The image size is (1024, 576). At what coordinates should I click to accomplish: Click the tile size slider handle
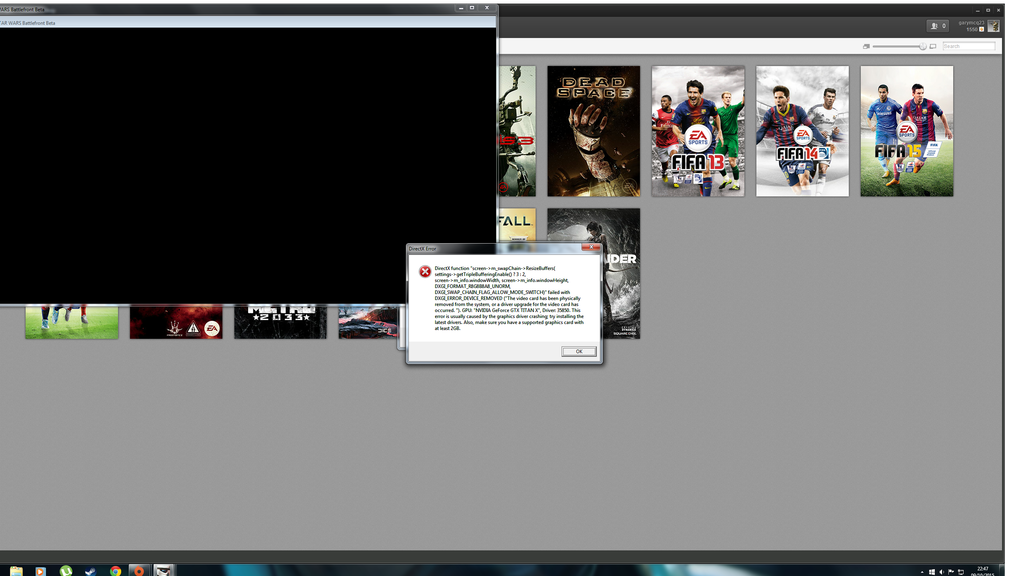coord(922,46)
